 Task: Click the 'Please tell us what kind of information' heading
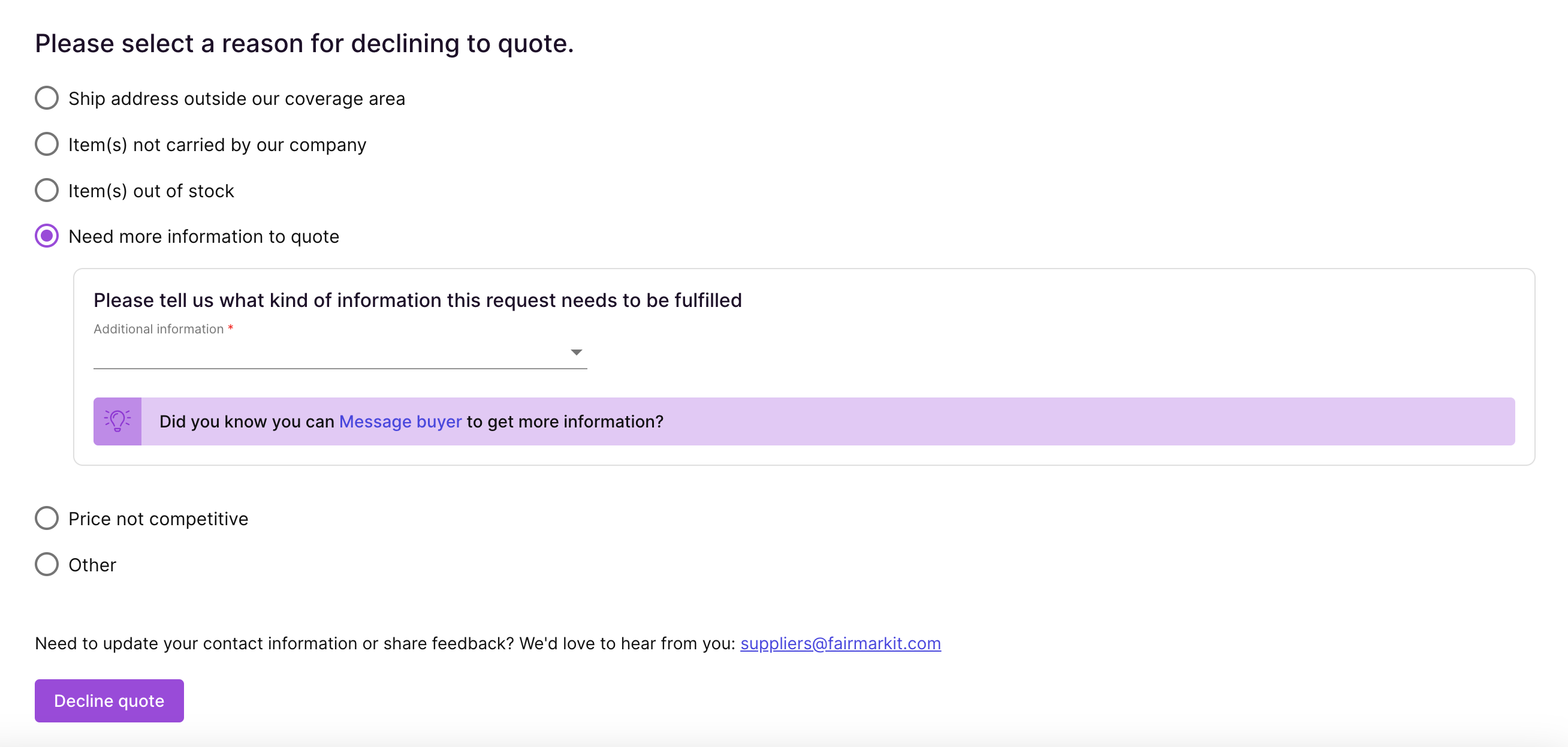point(418,300)
